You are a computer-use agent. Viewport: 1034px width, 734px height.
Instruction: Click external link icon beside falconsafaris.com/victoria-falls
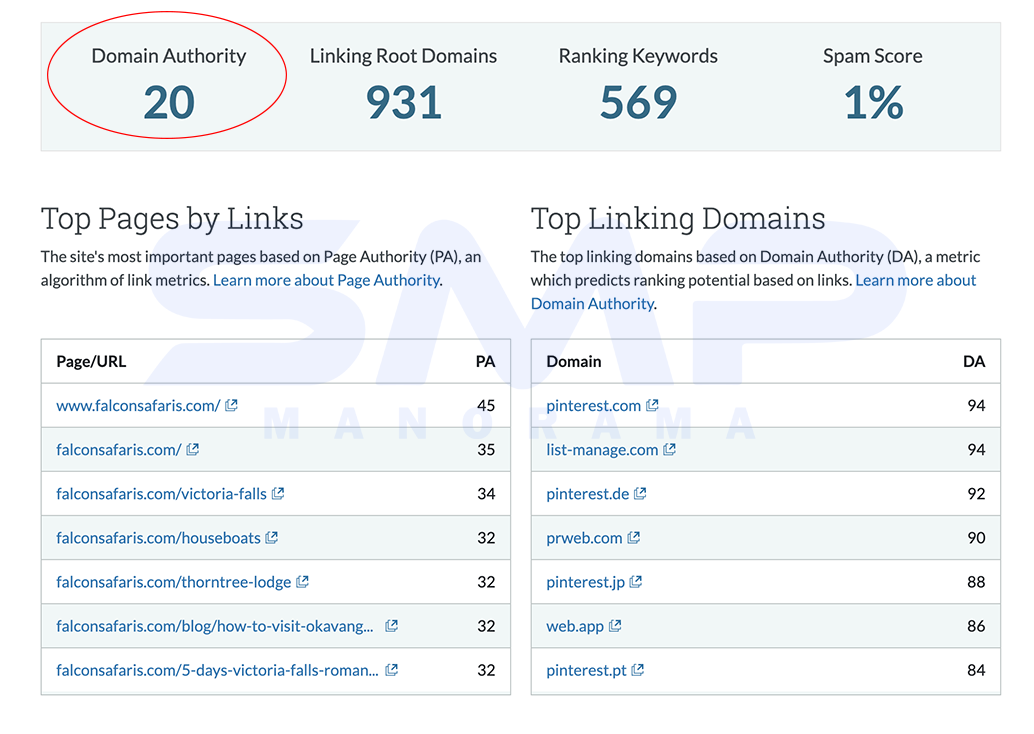tap(278, 493)
